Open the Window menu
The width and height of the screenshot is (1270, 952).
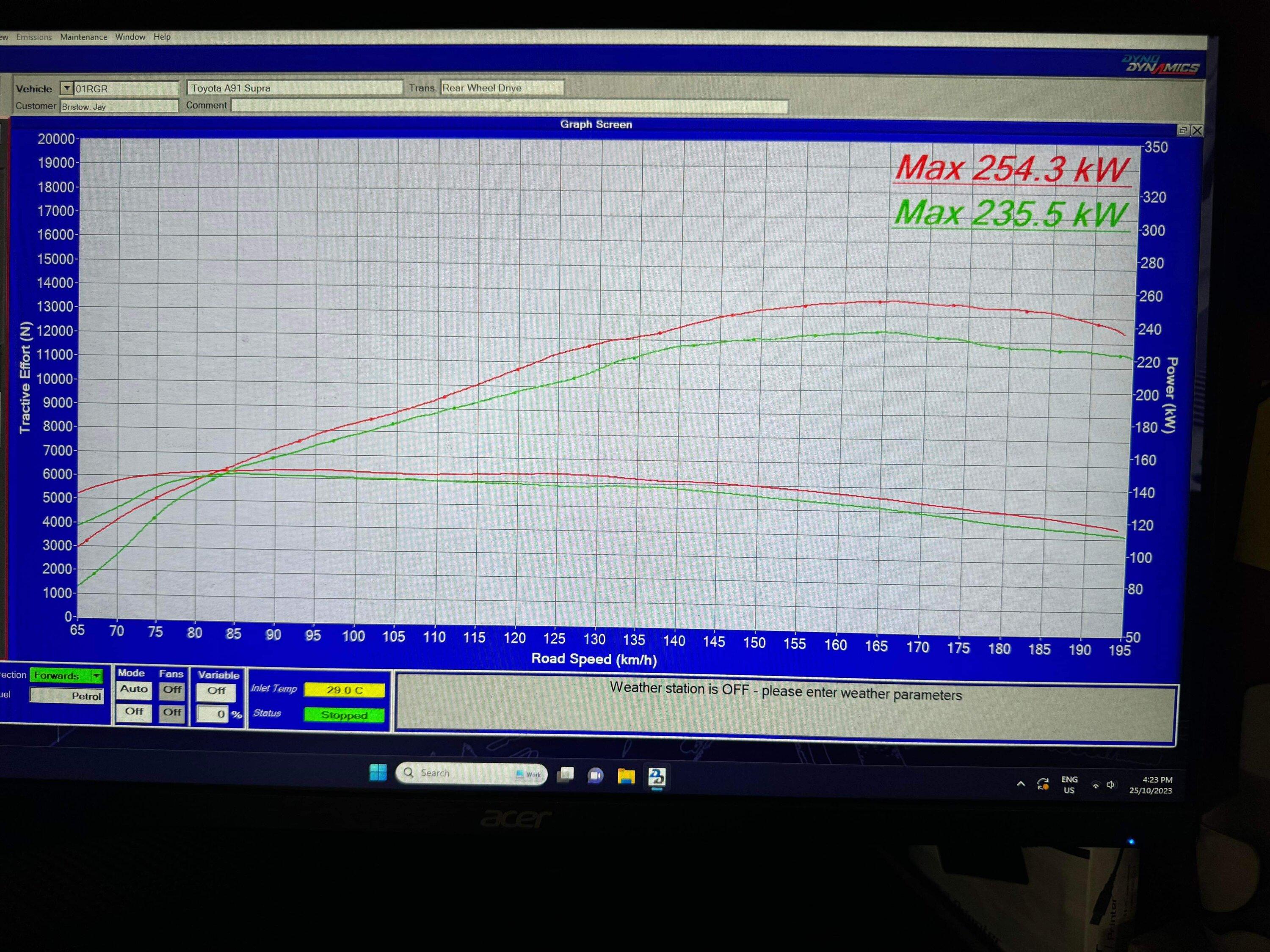click(130, 37)
